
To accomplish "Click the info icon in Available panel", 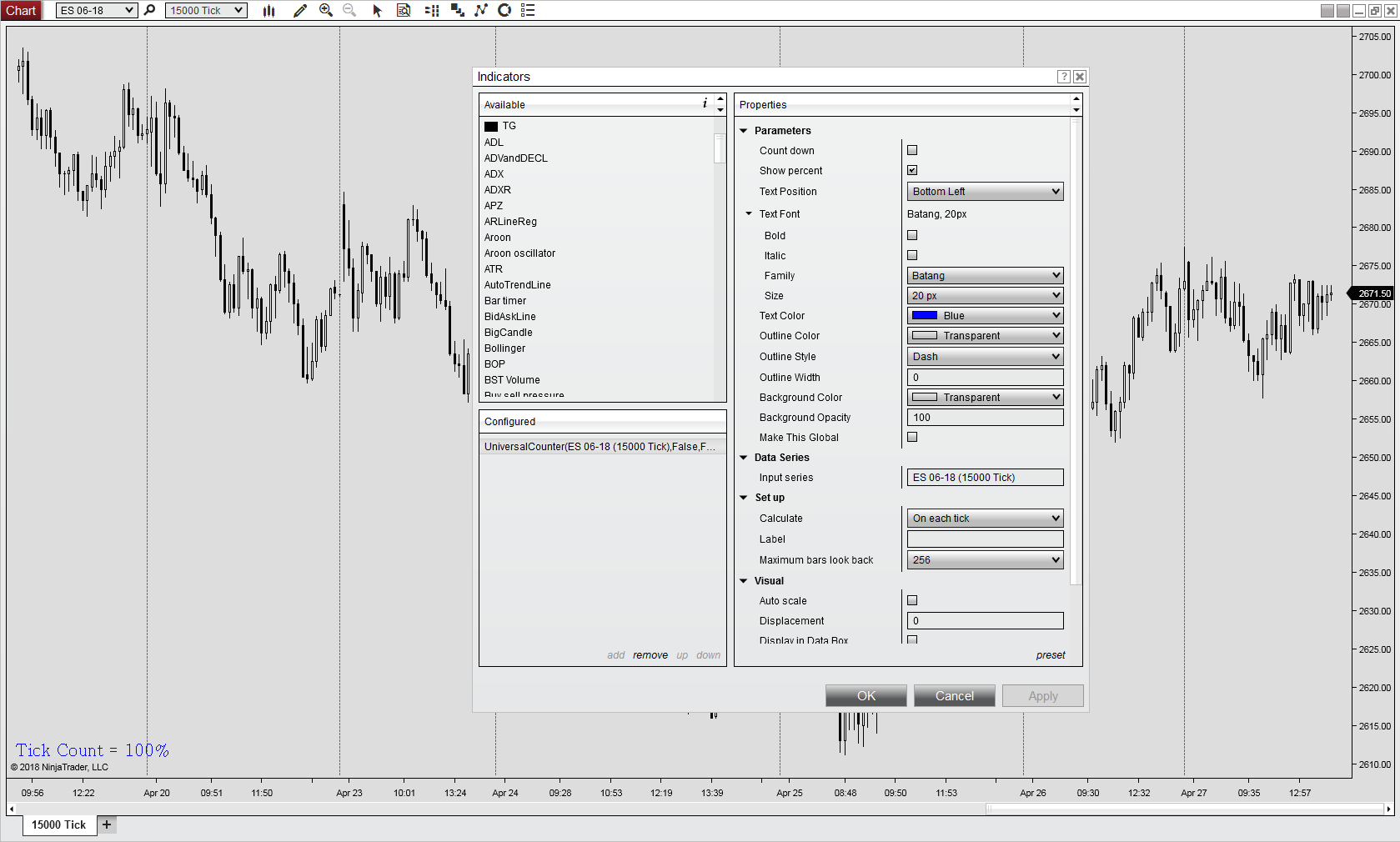I will (705, 103).
